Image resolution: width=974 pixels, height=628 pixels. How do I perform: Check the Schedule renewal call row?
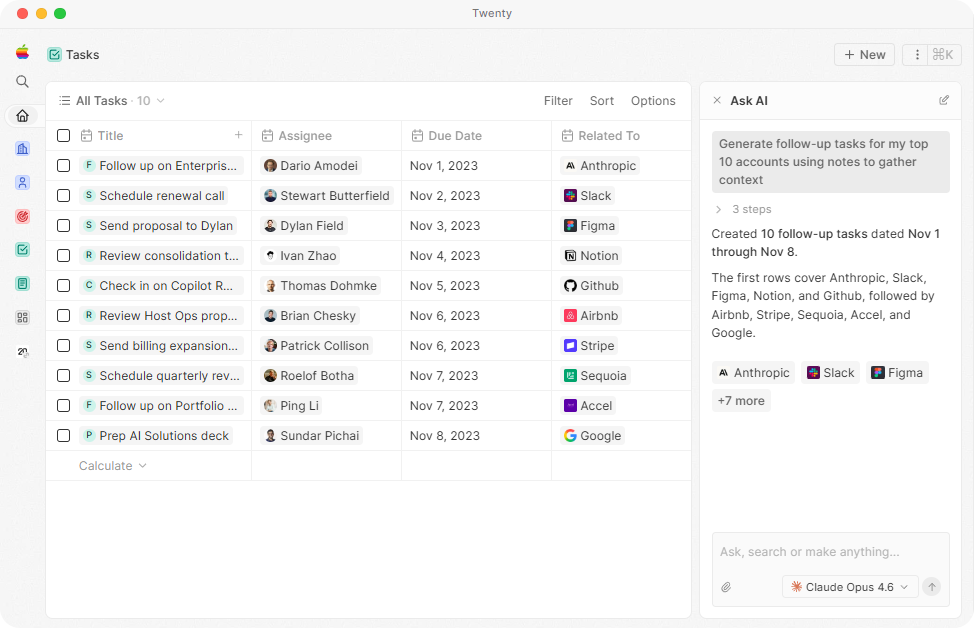click(x=63, y=196)
